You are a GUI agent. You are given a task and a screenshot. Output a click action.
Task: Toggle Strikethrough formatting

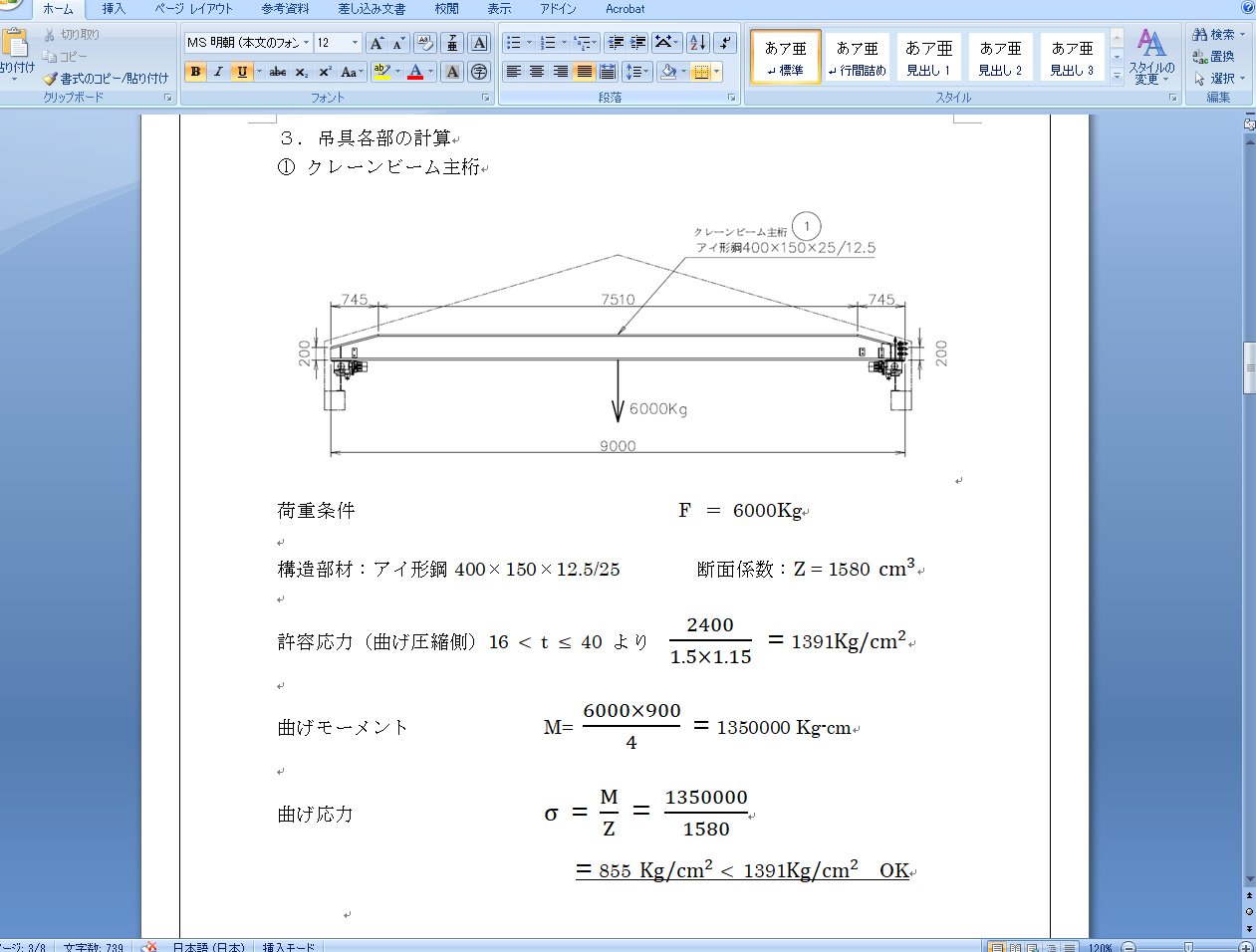tap(278, 72)
